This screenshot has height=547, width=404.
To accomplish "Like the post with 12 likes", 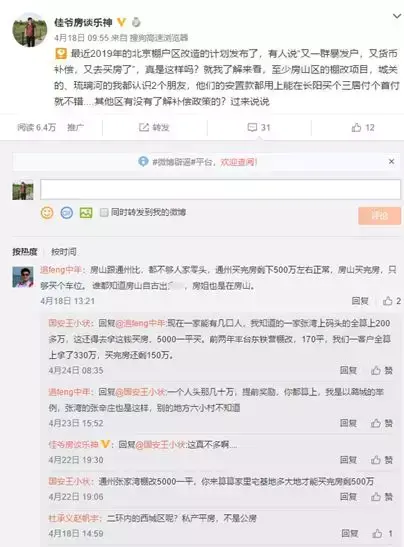I will pos(356,127).
